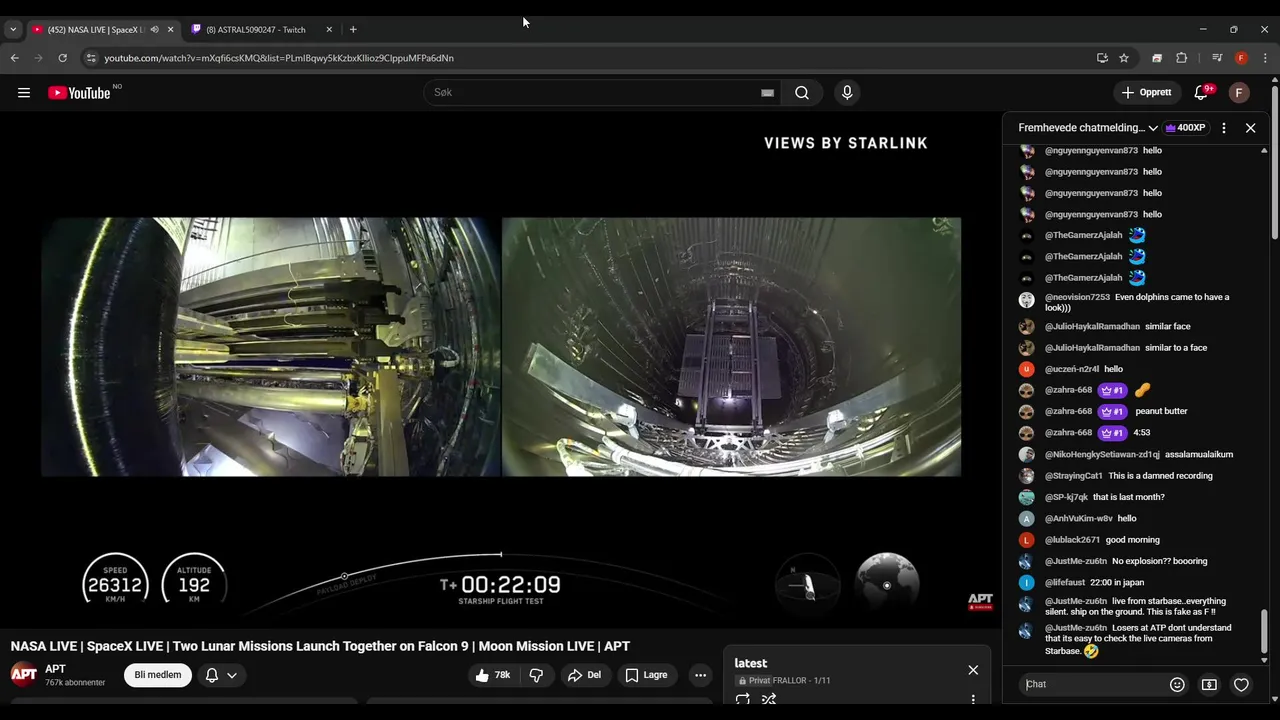Toggle playlist shuffle icon
Screen dimensions: 1280x720
(769, 699)
